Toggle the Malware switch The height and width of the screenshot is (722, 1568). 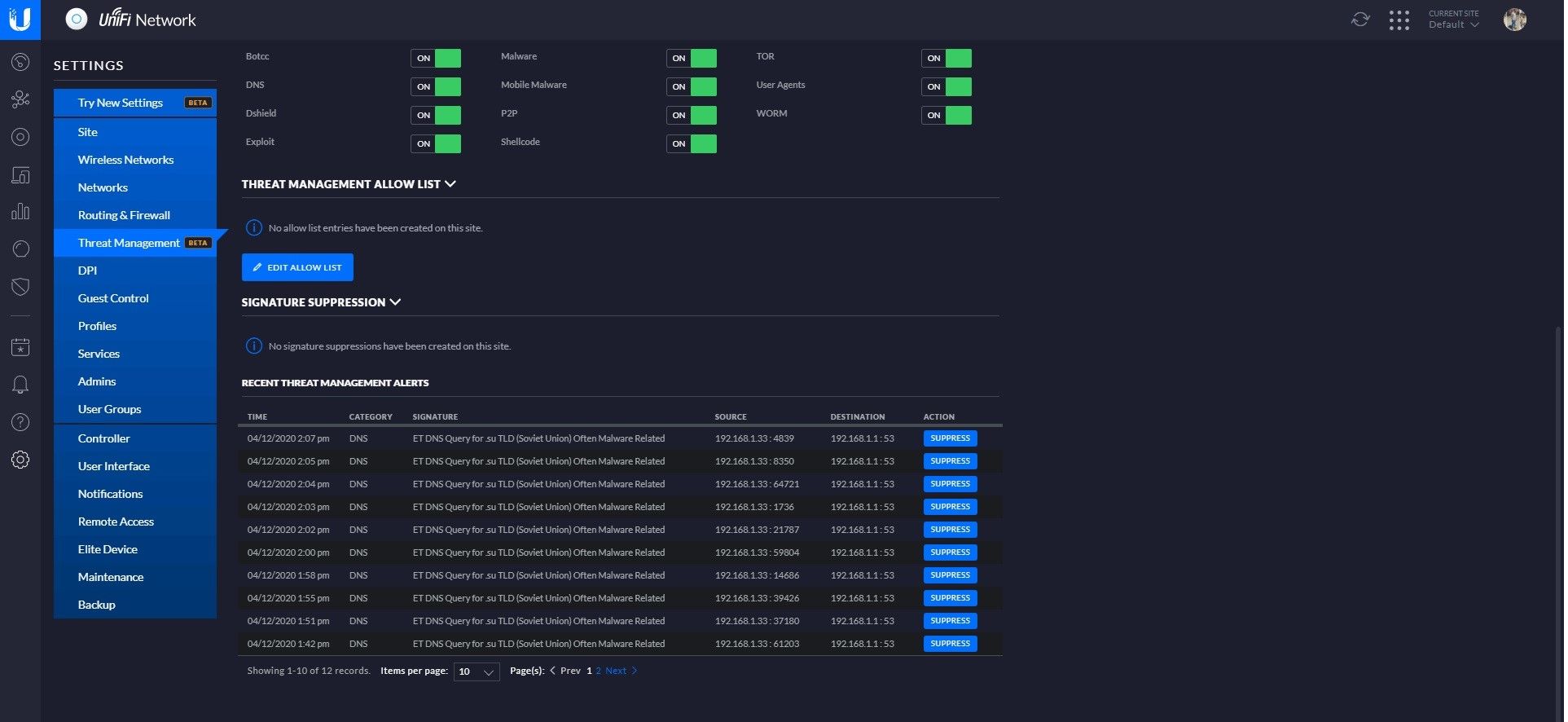pyautogui.click(x=692, y=58)
